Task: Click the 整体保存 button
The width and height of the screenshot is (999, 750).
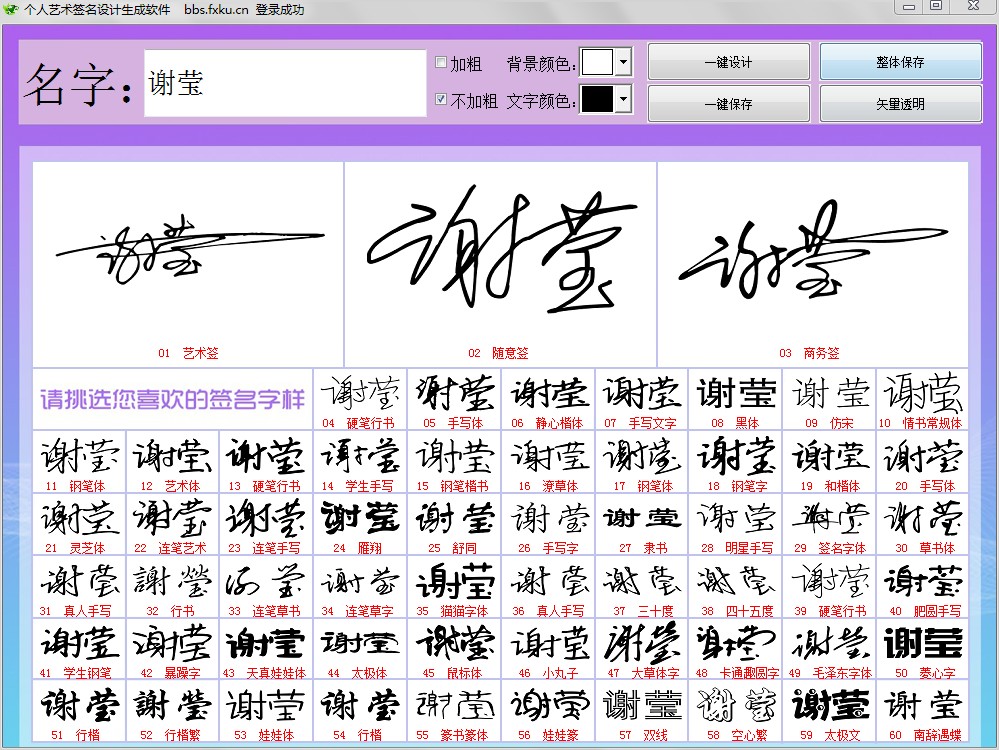Action: point(900,62)
